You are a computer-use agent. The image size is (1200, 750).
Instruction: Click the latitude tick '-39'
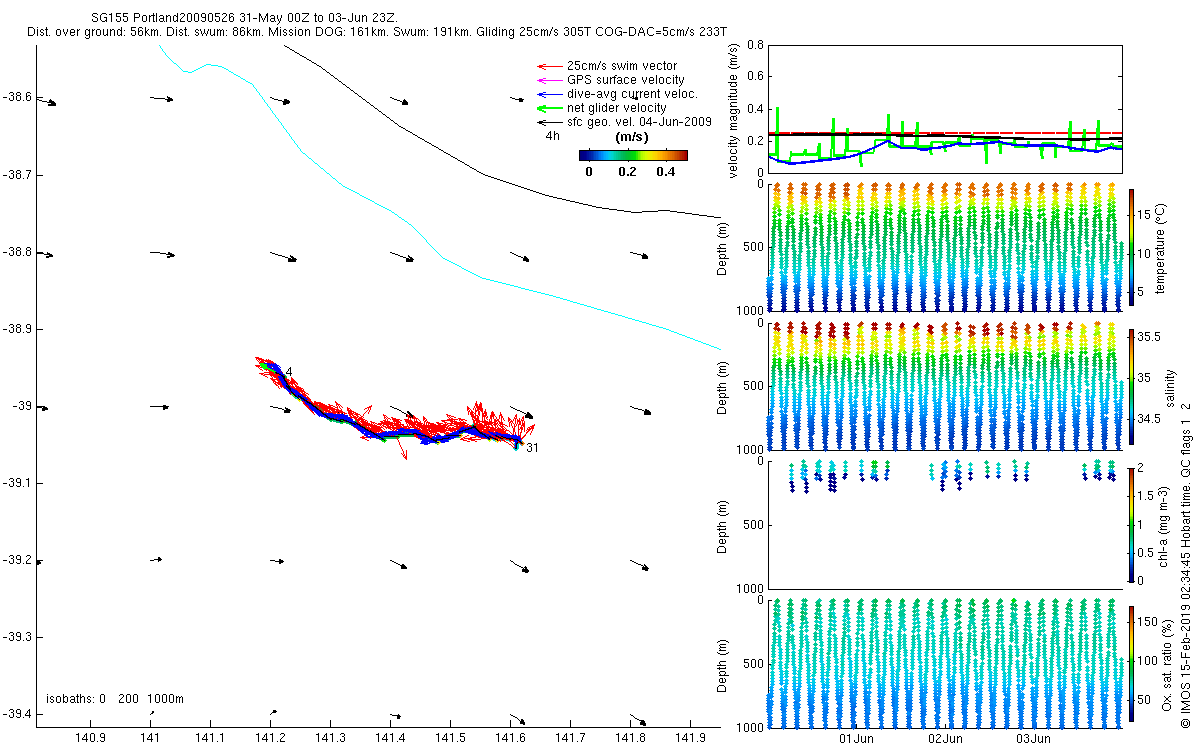pos(22,406)
